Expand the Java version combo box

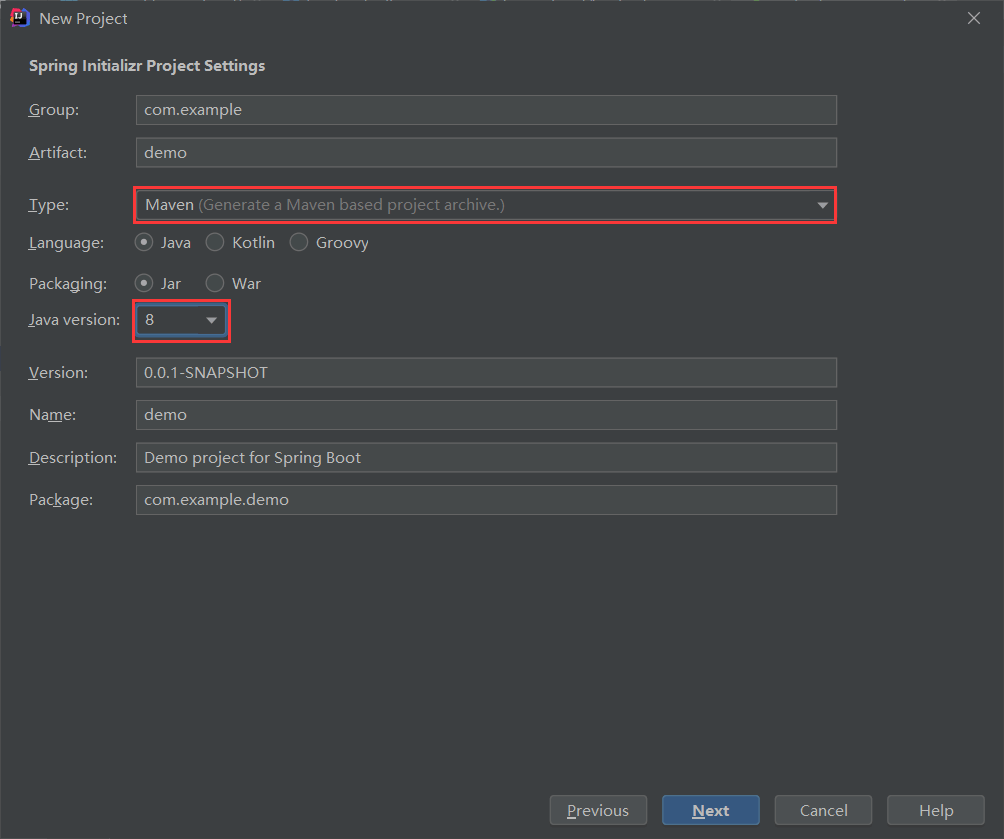pyautogui.click(x=181, y=320)
